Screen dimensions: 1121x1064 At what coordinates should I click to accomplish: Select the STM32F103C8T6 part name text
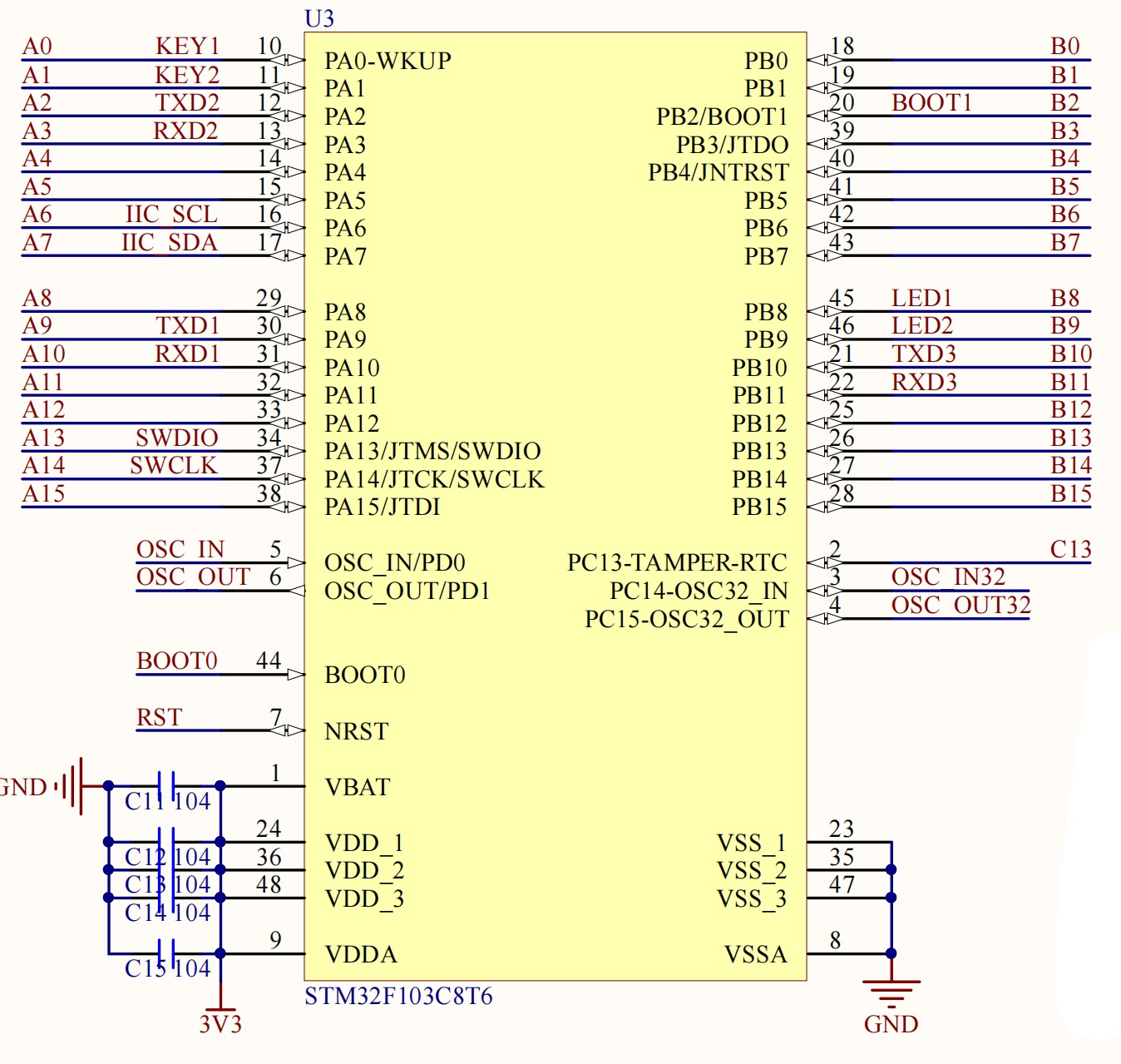tap(398, 996)
